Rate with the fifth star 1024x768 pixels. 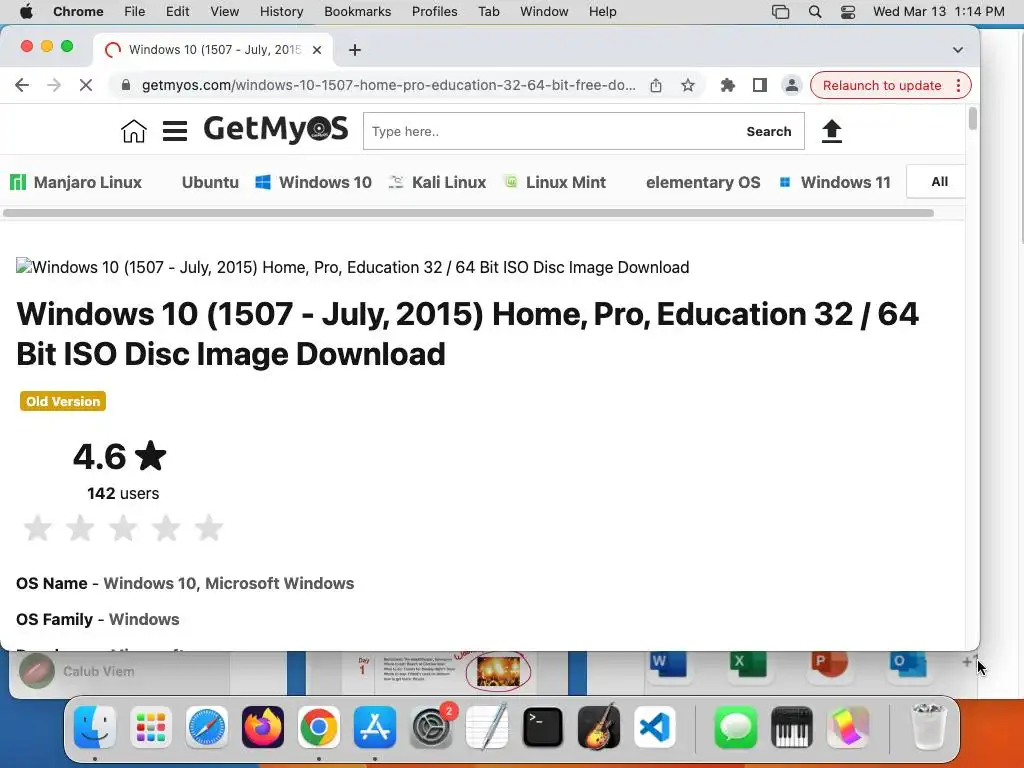coord(209,528)
